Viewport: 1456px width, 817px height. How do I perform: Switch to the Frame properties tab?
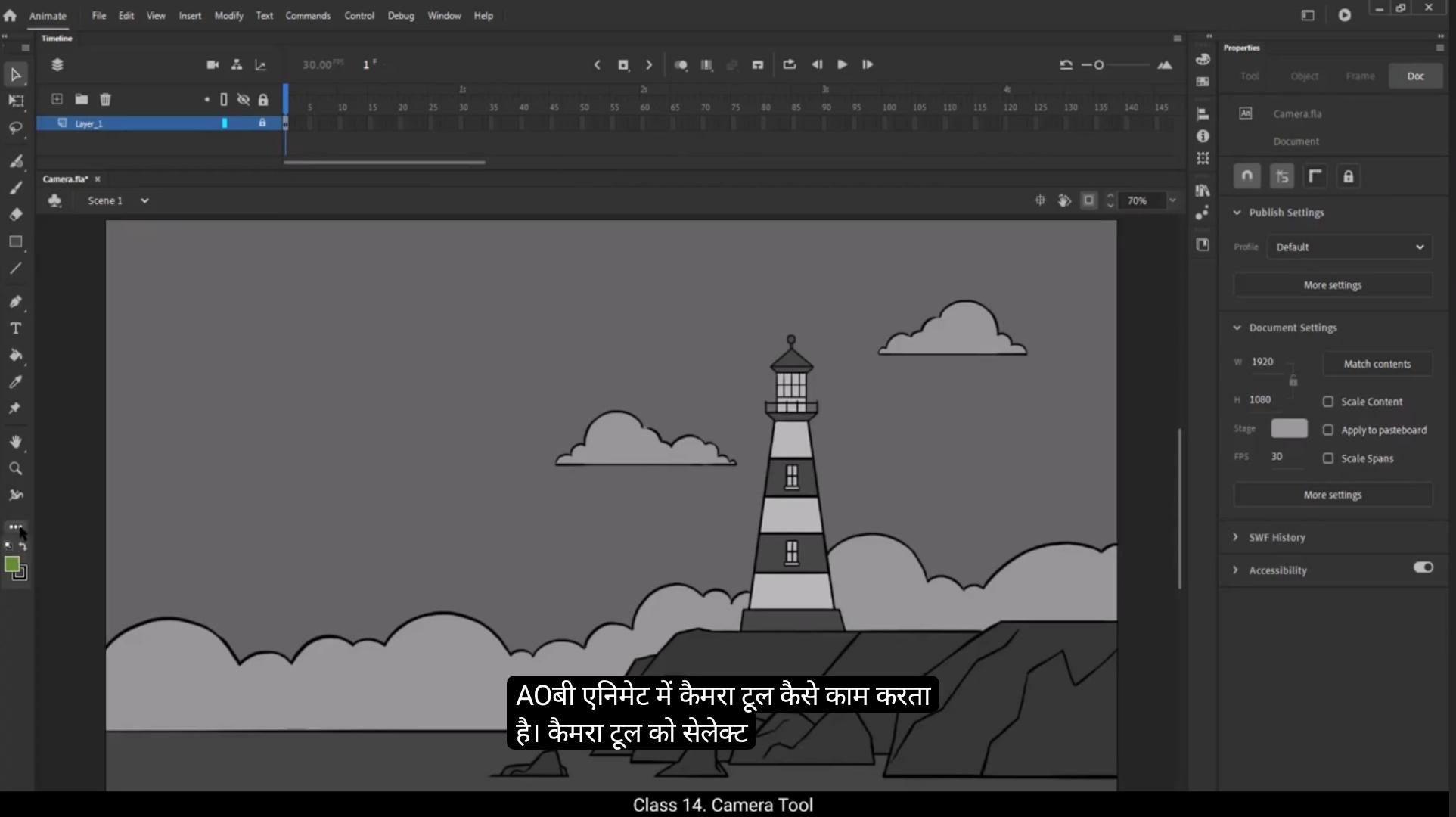[x=1360, y=76]
